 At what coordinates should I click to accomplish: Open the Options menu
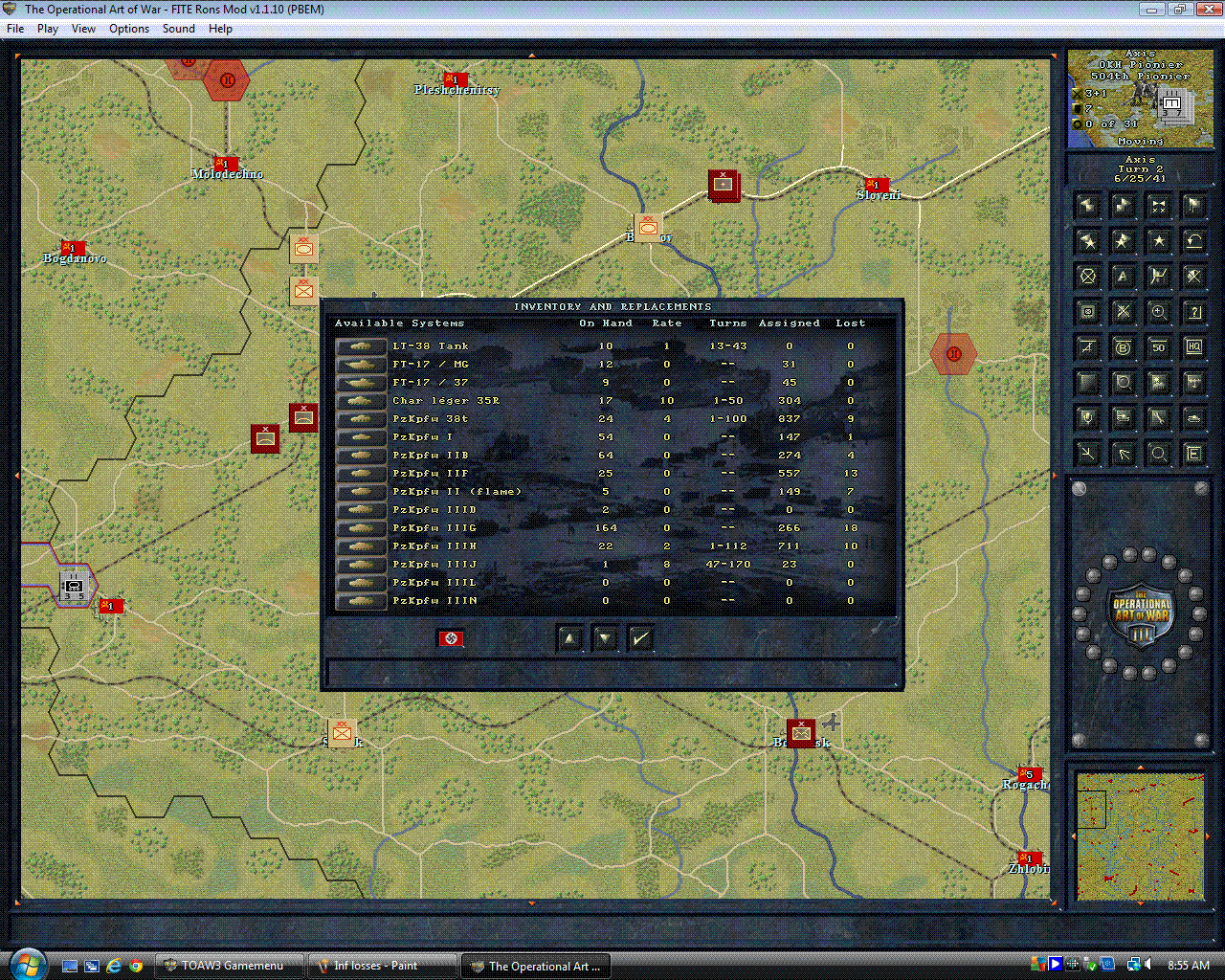point(128,29)
